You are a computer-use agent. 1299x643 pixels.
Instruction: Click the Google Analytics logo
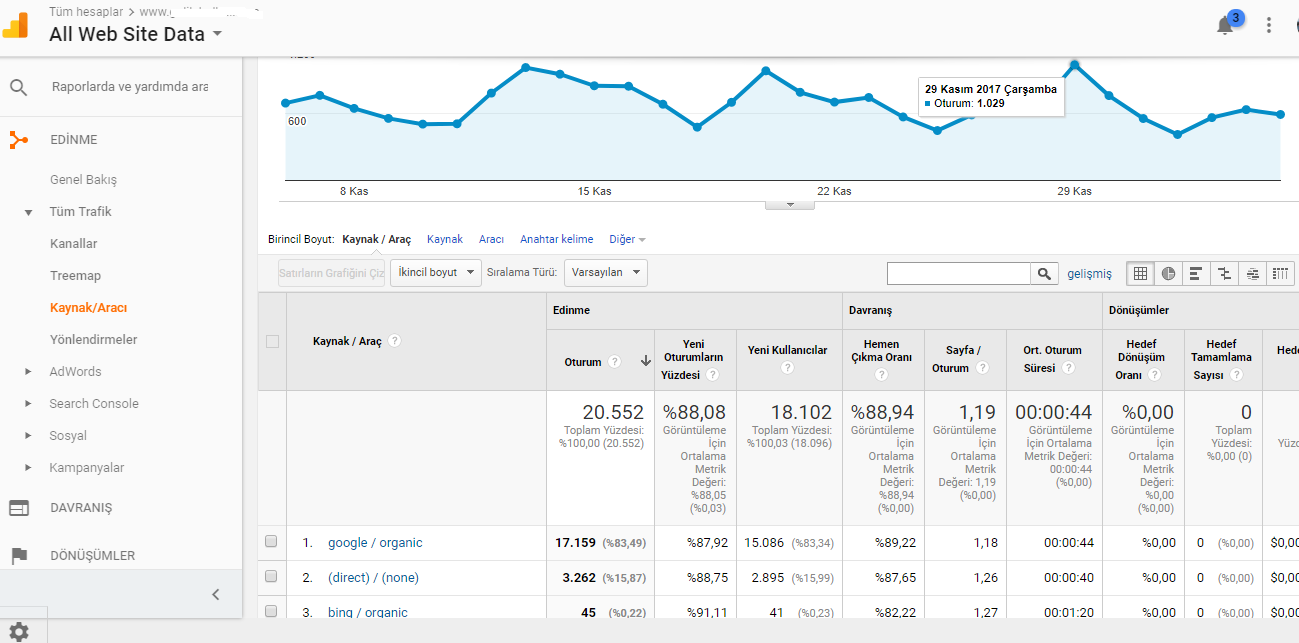coord(16,26)
